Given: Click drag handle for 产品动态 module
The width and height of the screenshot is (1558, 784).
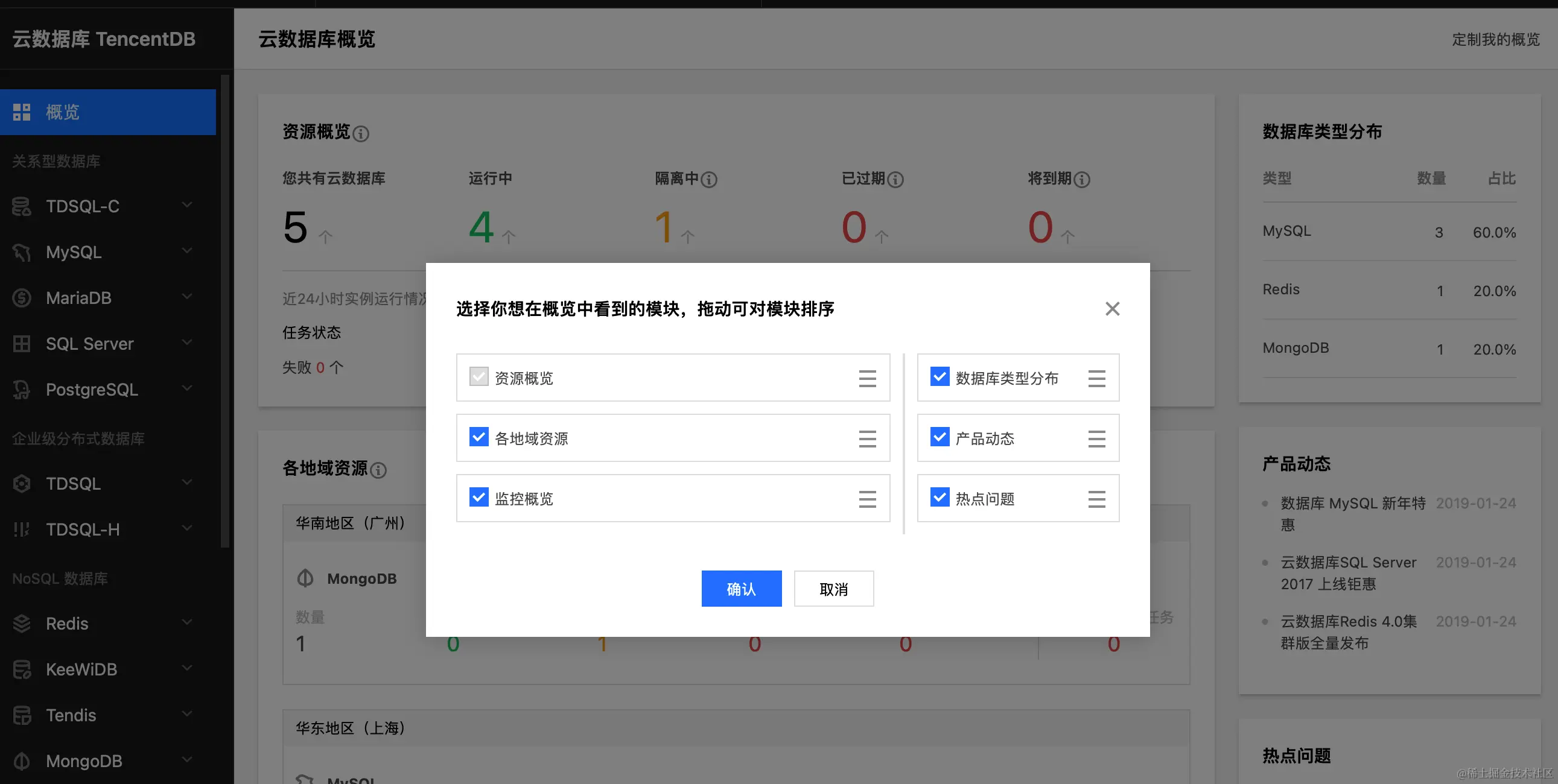Looking at the screenshot, I should 1096,439.
